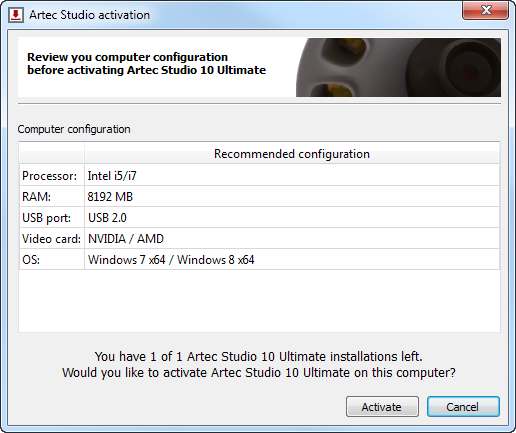Click the installations left message text
Viewport: 516px width, 433px height.
[x=259, y=357]
